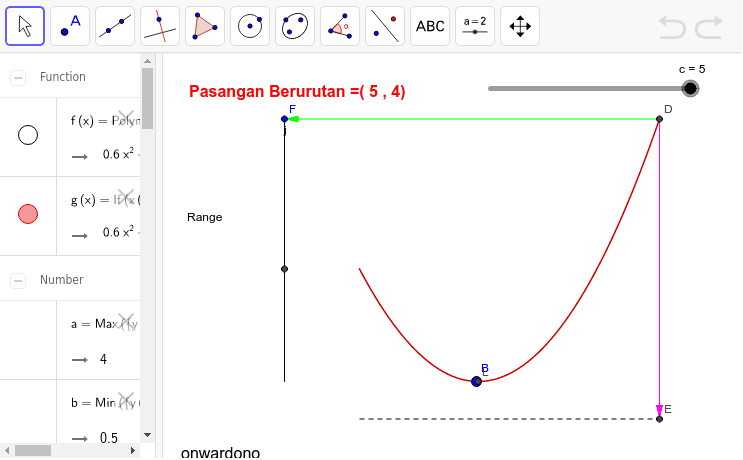Click the c slider track
The height and width of the screenshot is (460, 743).
tap(589, 89)
